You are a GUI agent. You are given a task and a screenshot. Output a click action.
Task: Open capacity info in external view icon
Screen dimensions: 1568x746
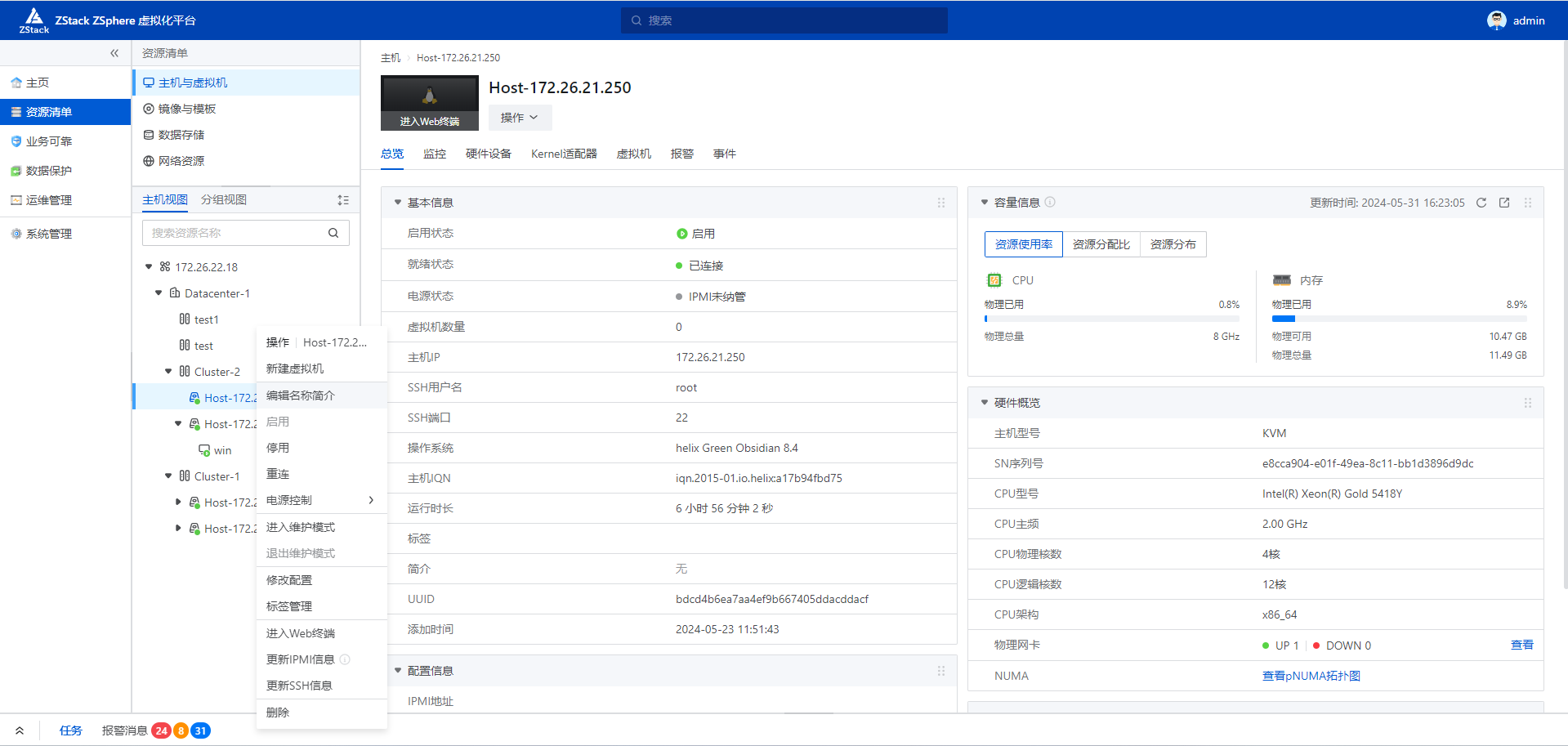(1504, 203)
